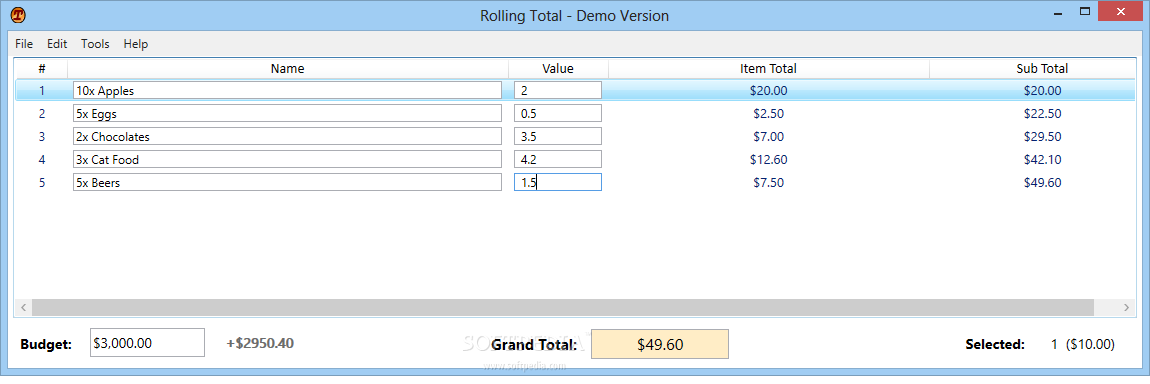
Task: Click the $2.50 item total cell
Action: click(769, 114)
